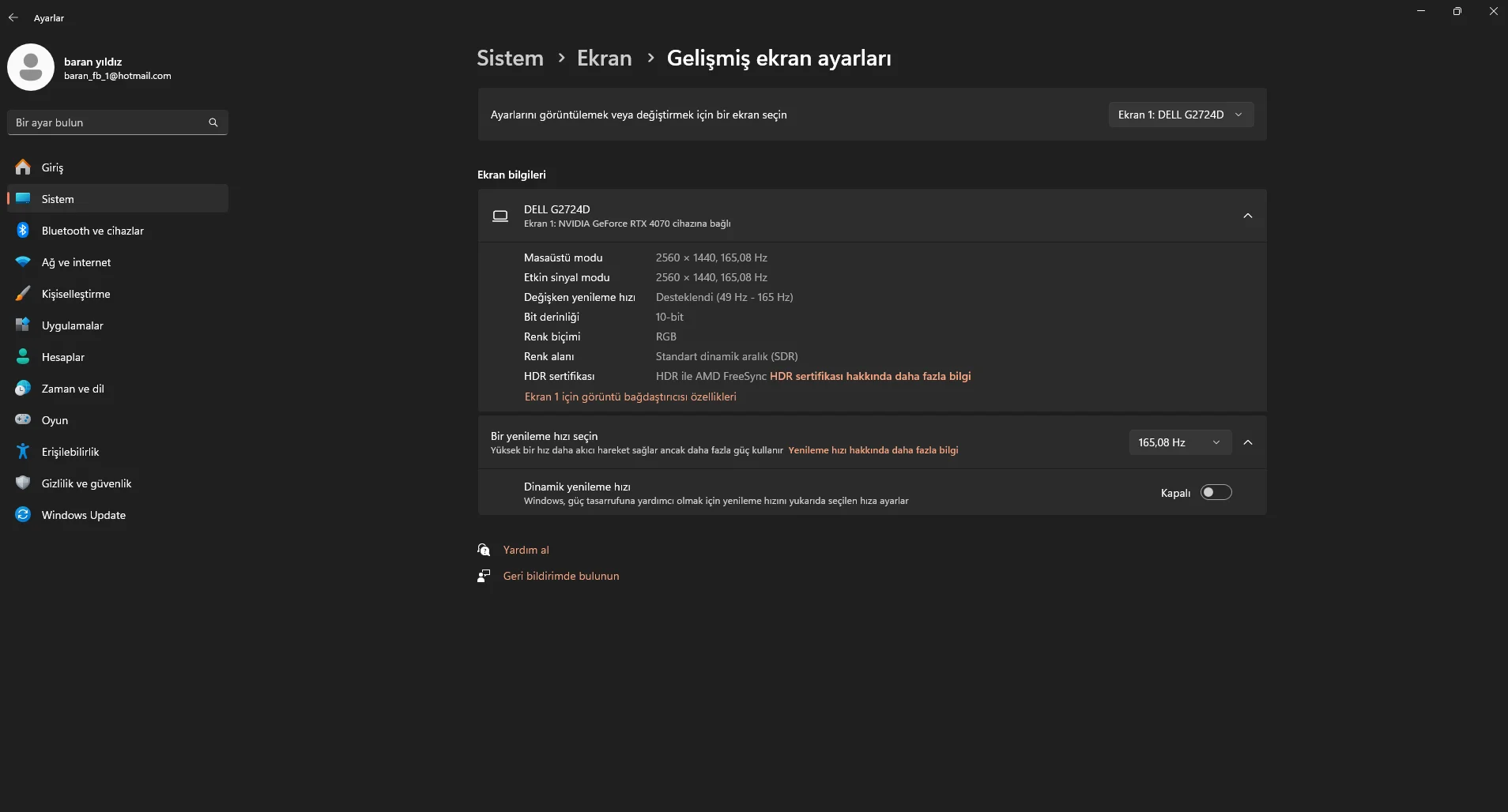Open the Sistem settings category
This screenshot has height=812, width=1508.
tap(118, 198)
